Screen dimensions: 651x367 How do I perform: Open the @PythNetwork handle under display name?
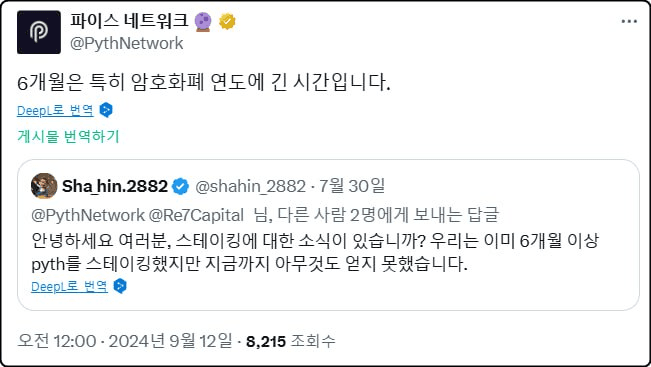[127, 43]
